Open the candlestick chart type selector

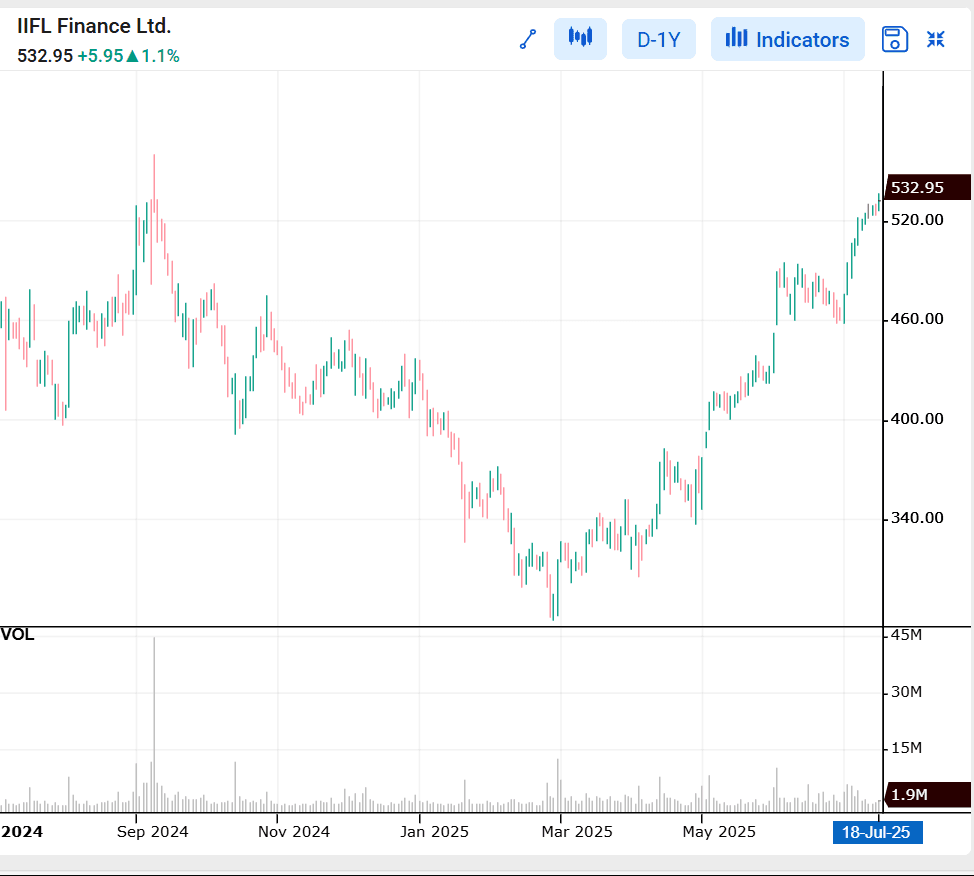[580, 39]
